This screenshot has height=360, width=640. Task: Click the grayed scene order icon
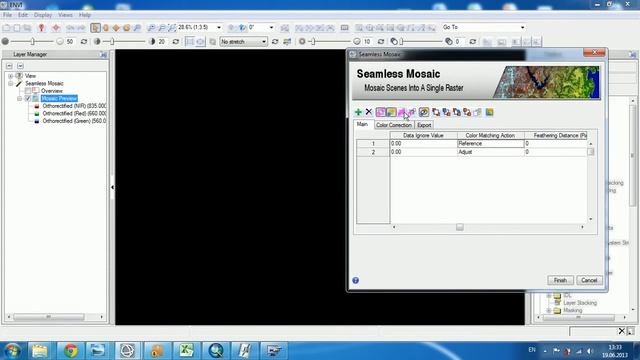(477, 112)
